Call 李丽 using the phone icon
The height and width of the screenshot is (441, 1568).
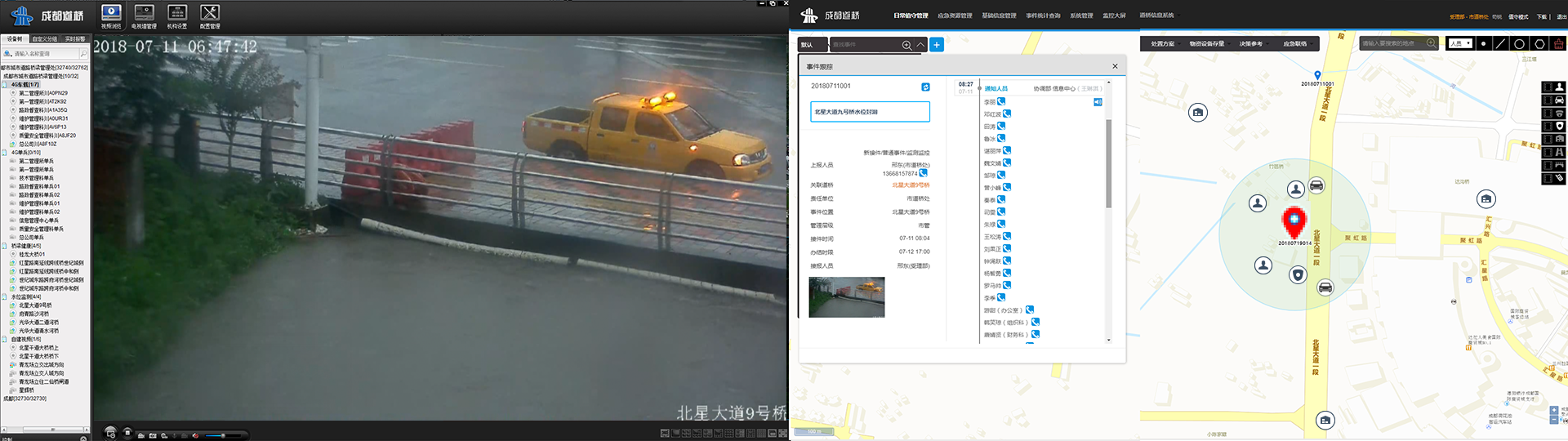[x=1001, y=102]
